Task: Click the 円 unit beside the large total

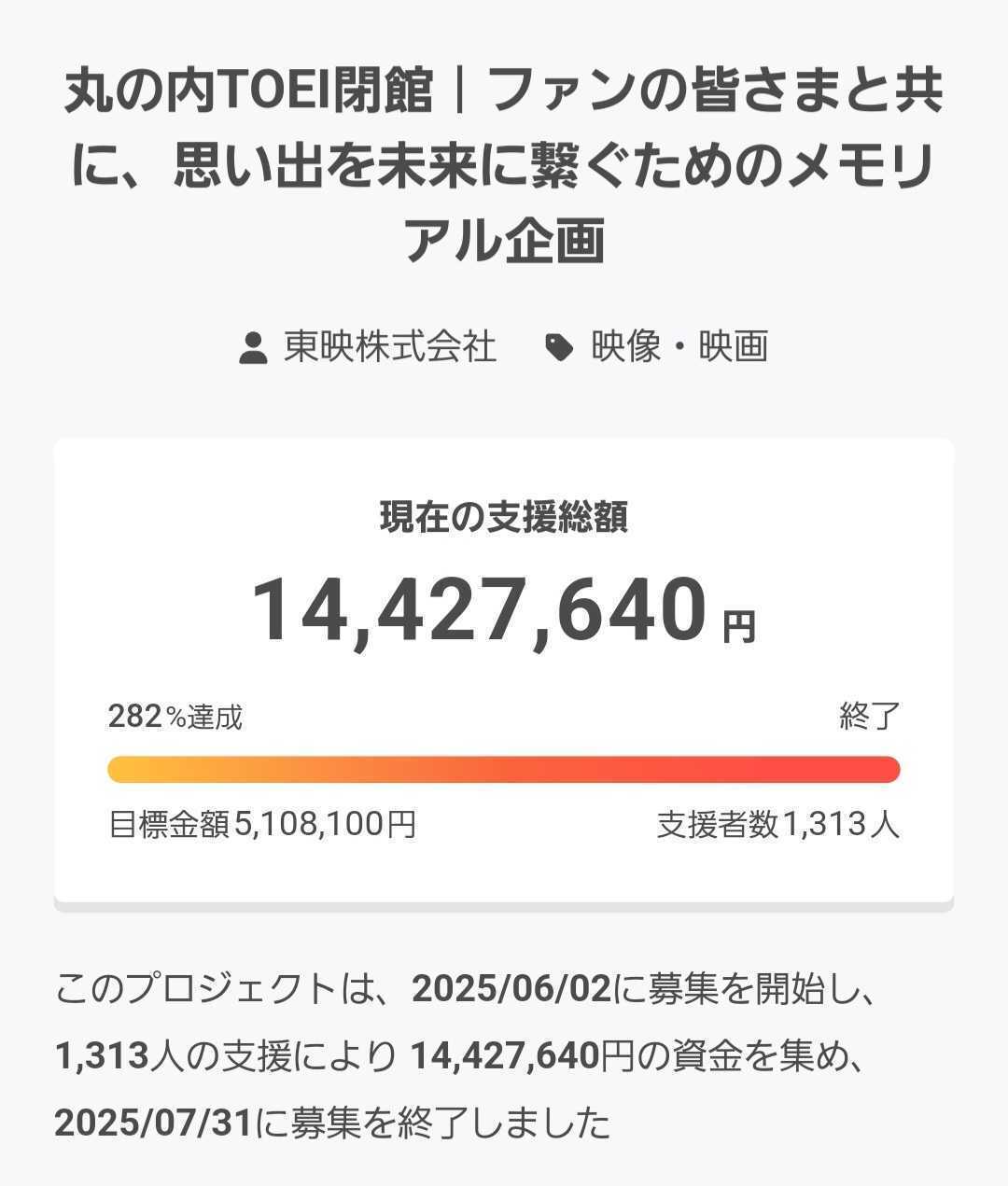Action: coord(739,626)
